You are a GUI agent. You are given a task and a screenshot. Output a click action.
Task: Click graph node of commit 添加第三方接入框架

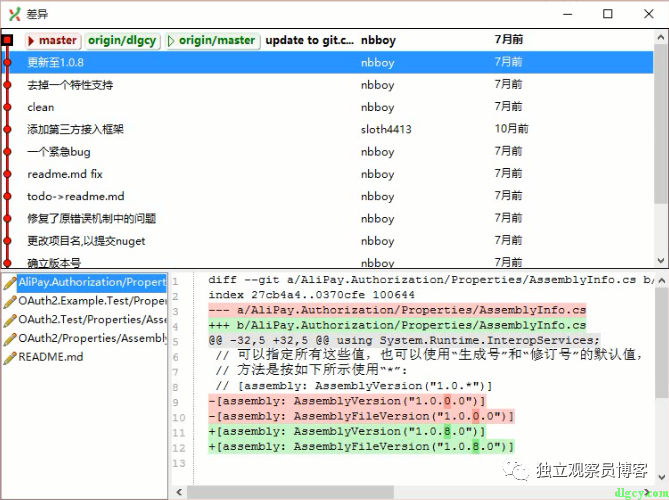pyautogui.click(x=7, y=129)
